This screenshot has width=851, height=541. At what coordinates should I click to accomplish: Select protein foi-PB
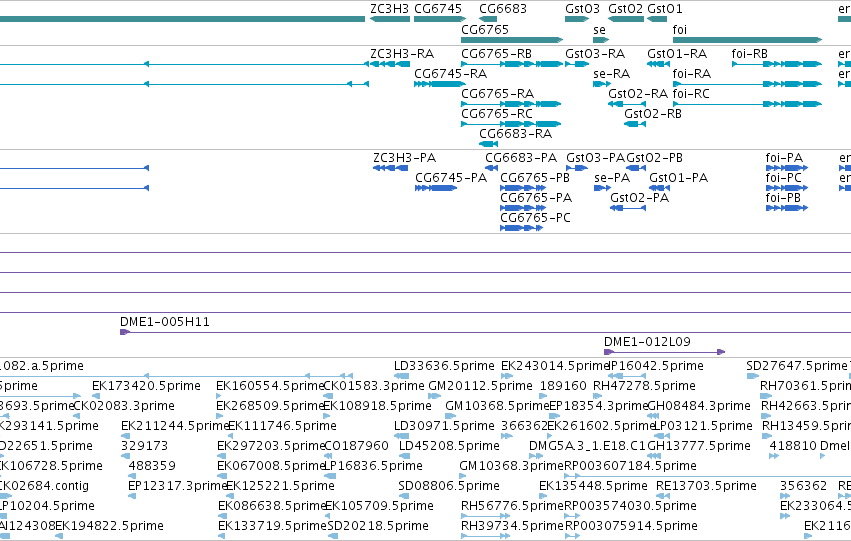(787, 208)
